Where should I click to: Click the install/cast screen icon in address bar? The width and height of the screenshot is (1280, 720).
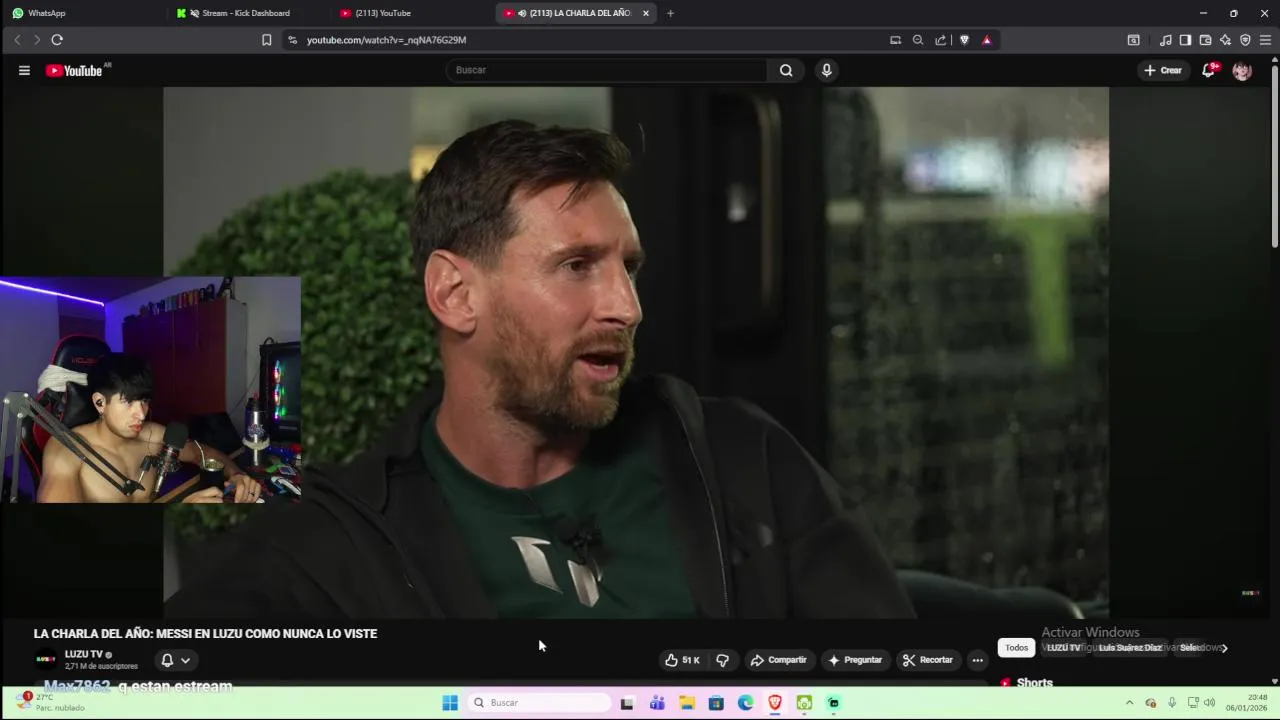(895, 40)
